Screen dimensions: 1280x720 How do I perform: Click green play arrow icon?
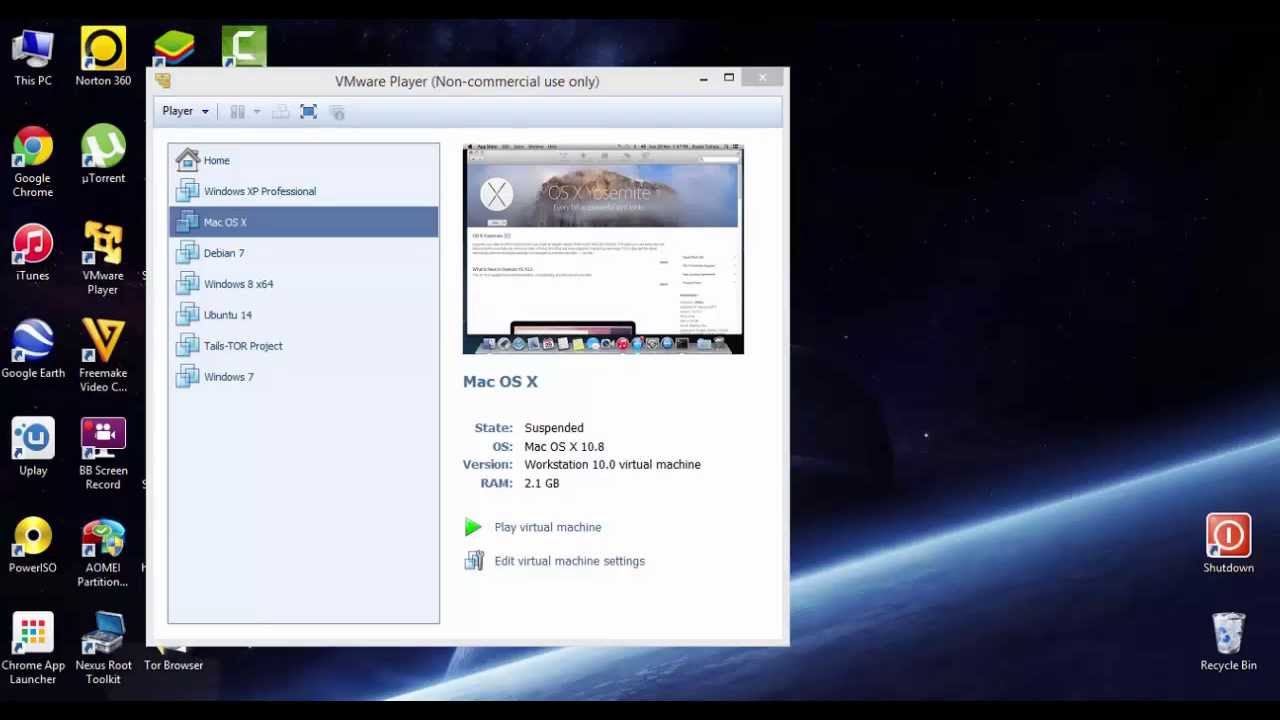coord(473,527)
